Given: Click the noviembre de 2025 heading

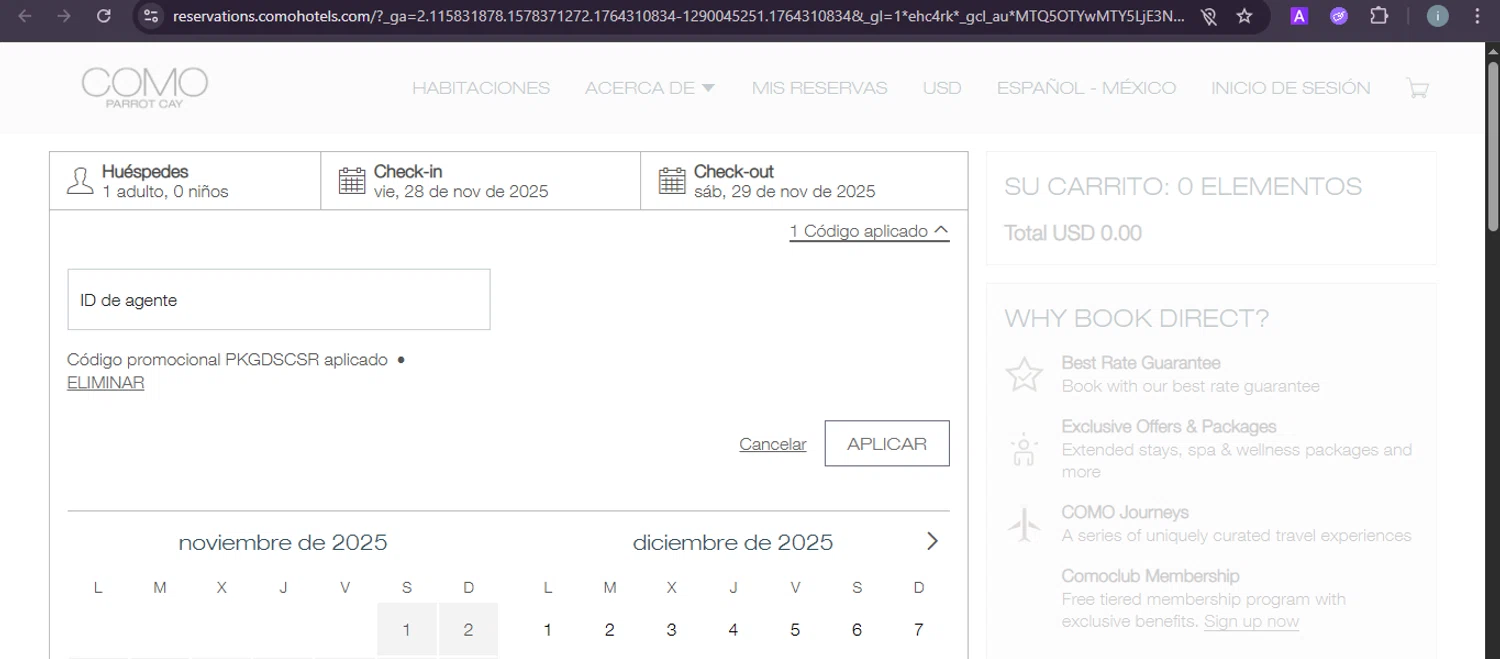Looking at the screenshot, I should pos(283,543).
